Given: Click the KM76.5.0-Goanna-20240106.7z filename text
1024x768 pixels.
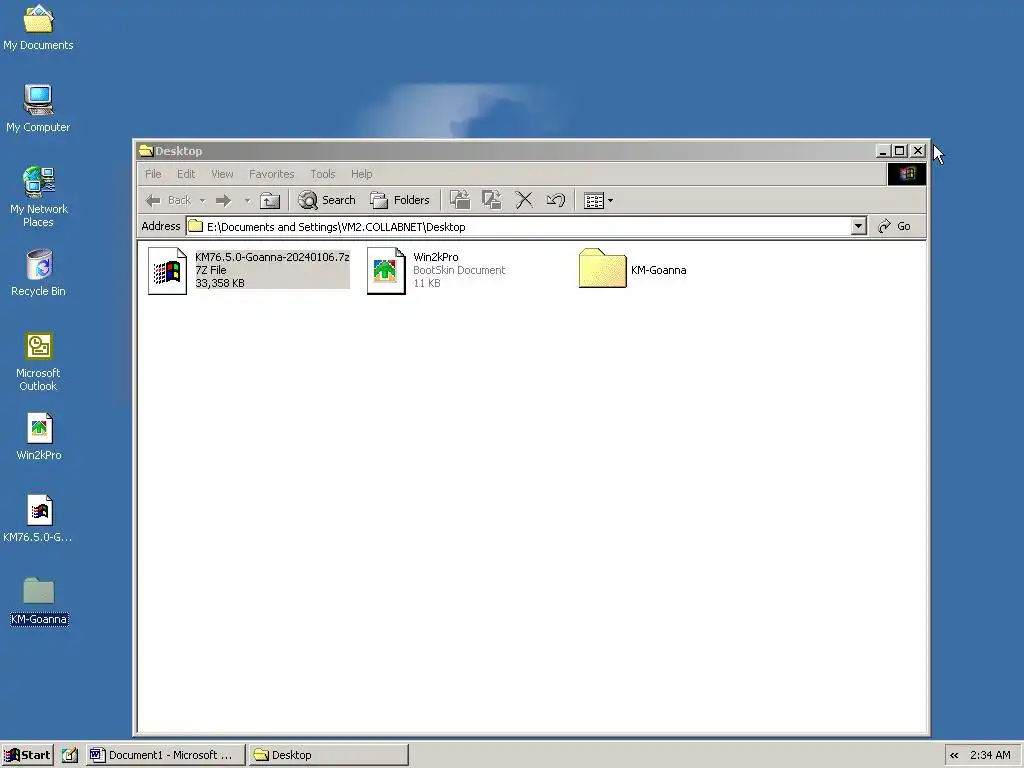Looking at the screenshot, I should click(x=272, y=257).
